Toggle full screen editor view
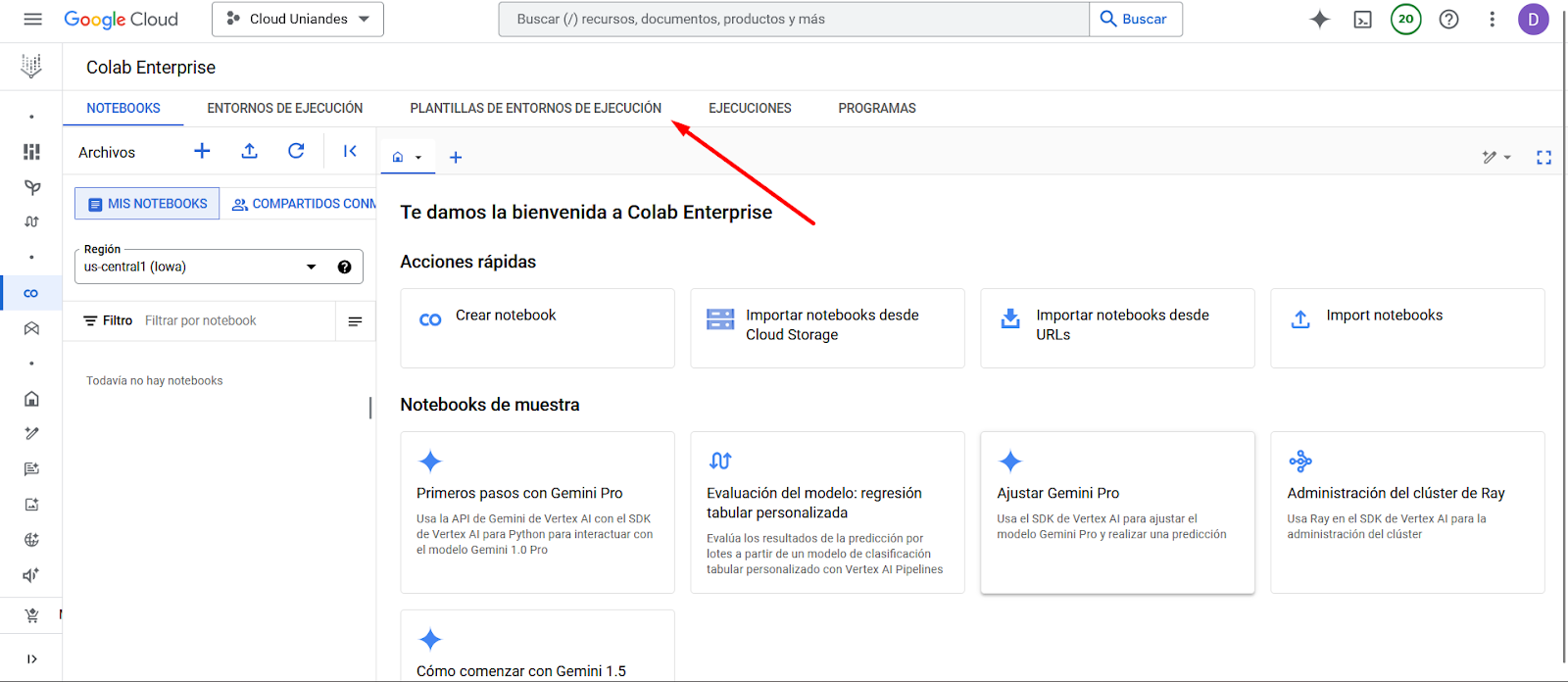The width and height of the screenshot is (1568, 682). (1543, 157)
